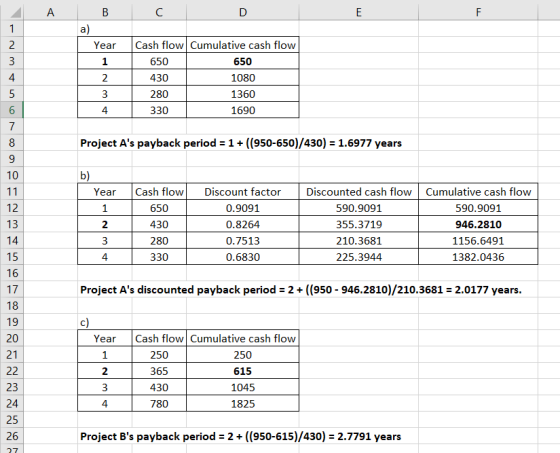Screen dimensions: 560x453
Task: Select discount factor 0.9091 cell
Action: click(242, 208)
